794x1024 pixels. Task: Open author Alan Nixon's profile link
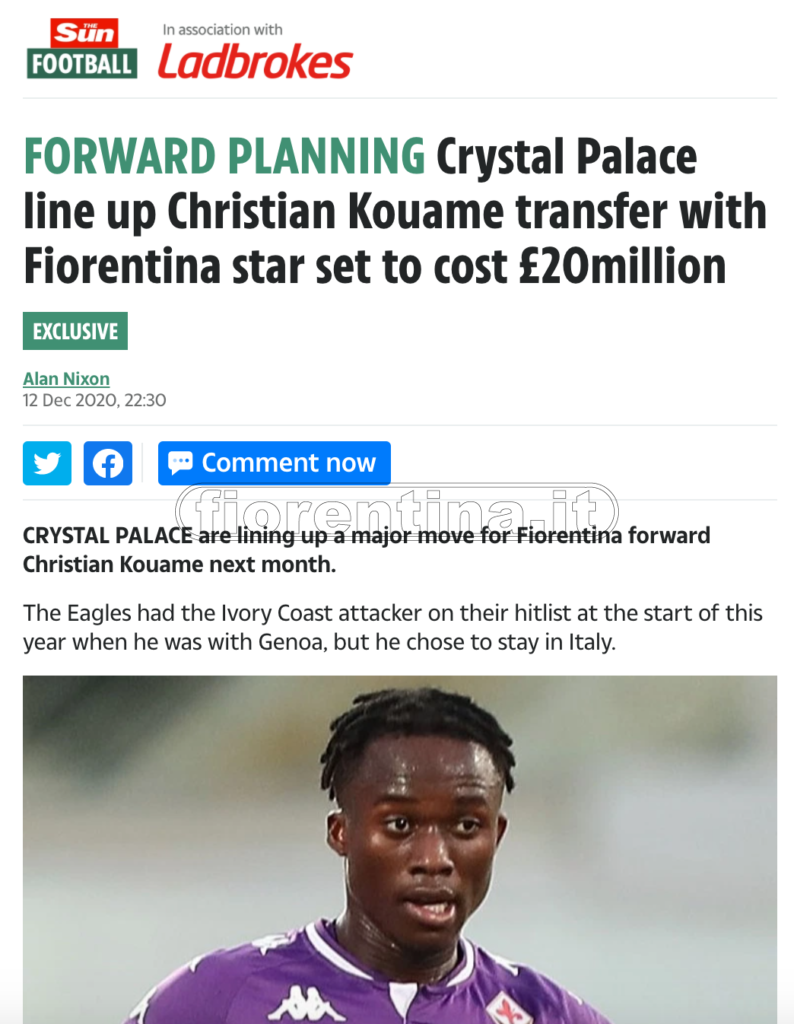(x=66, y=379)
